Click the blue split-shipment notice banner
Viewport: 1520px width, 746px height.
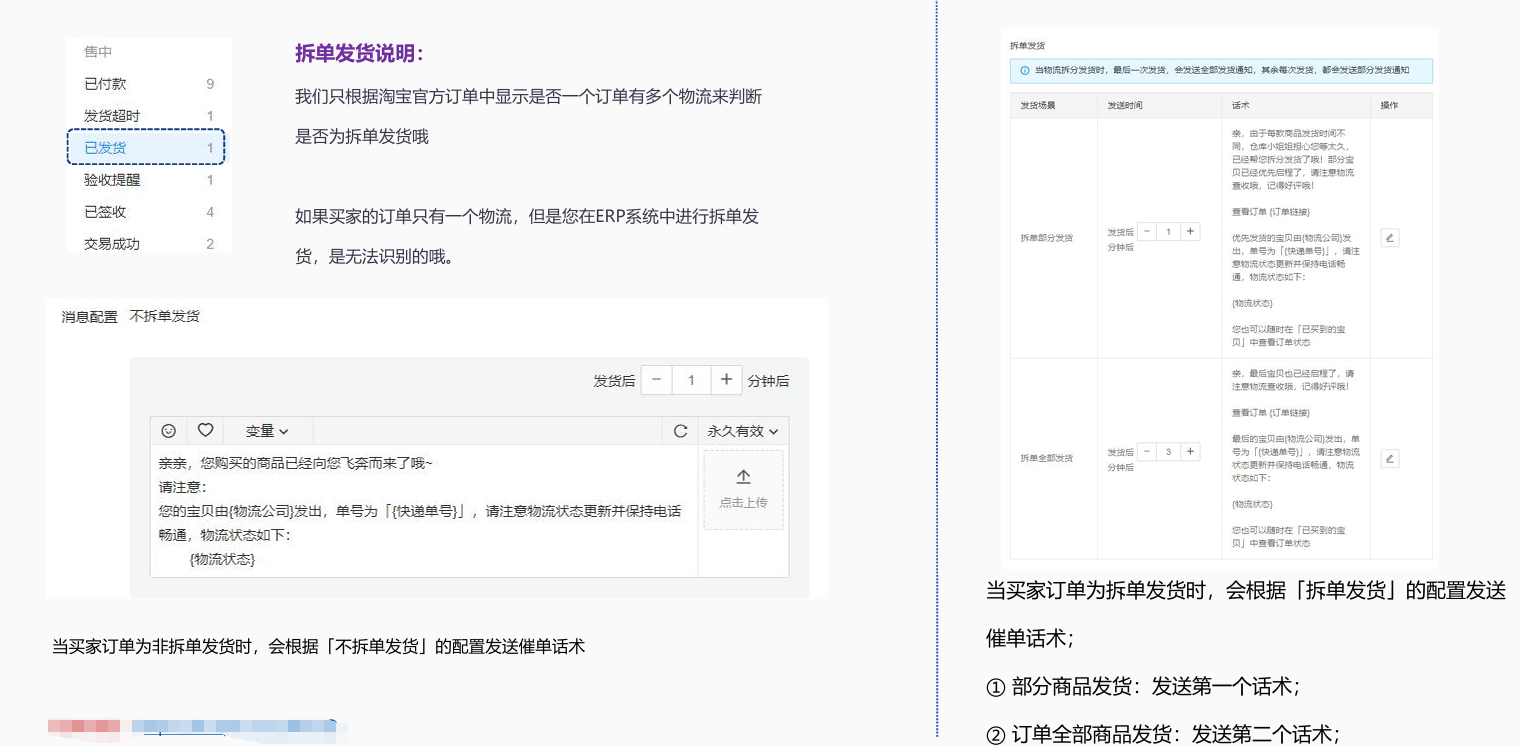(1221, 71)
